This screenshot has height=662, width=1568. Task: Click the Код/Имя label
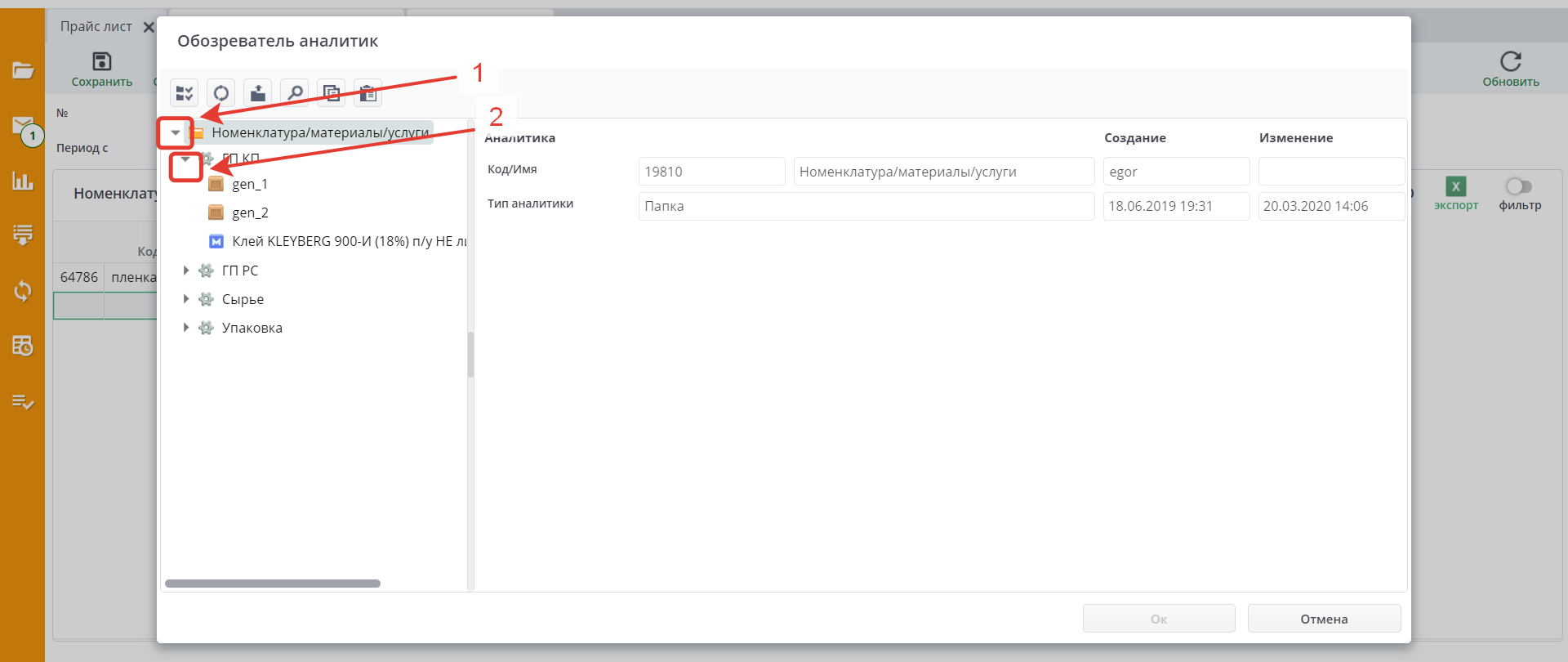tap(512, 169)
